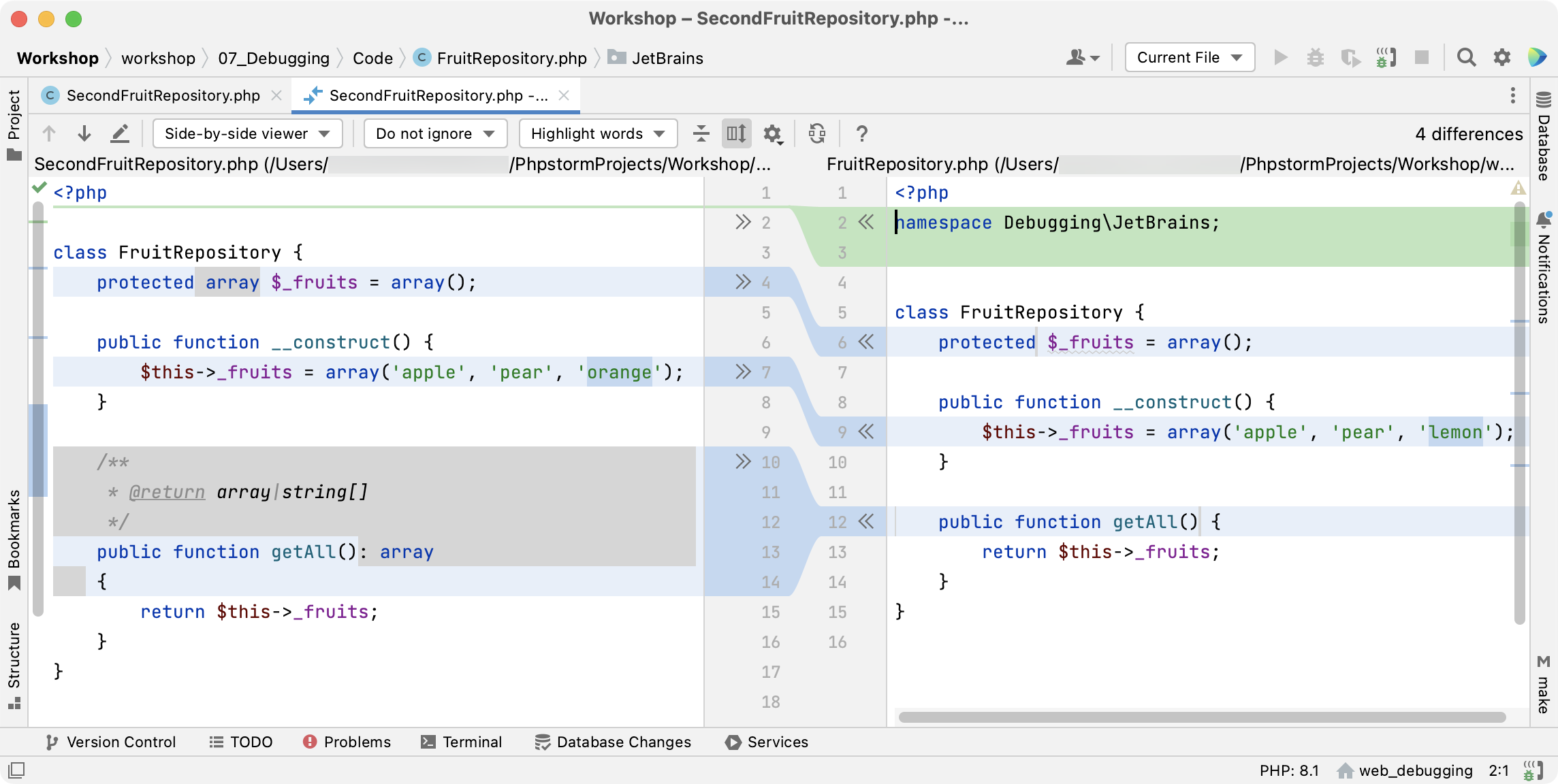Image resolution: width=1558 pixels, height=784 pixels.
Task: Click the navigate to next difference arrow
Action: (x=85, y=133)
